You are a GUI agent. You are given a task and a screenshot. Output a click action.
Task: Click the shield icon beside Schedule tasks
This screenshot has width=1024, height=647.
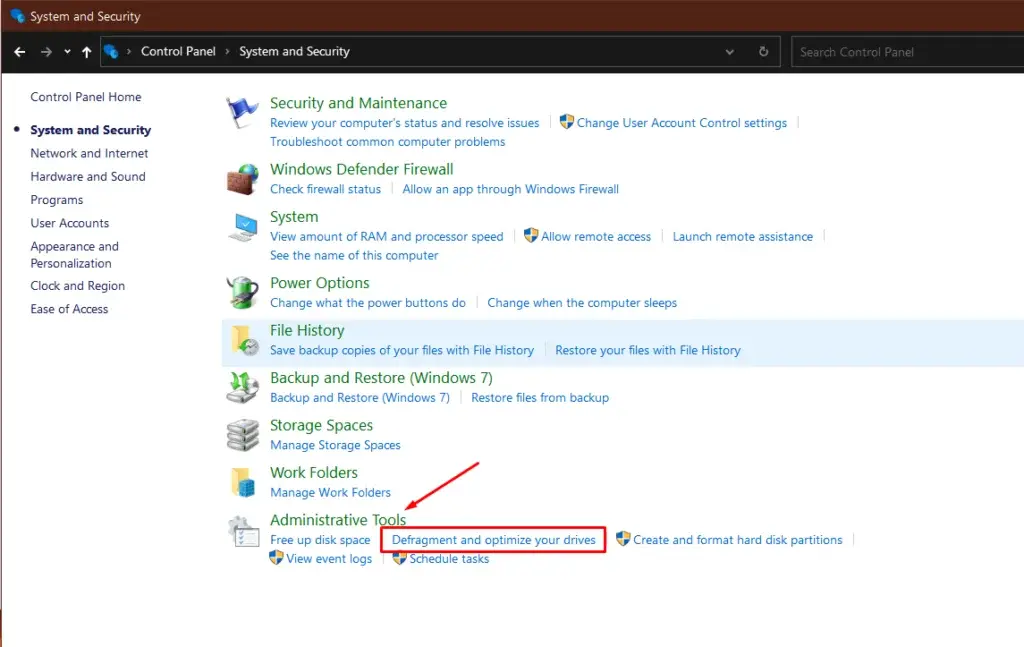click(399, 558)
